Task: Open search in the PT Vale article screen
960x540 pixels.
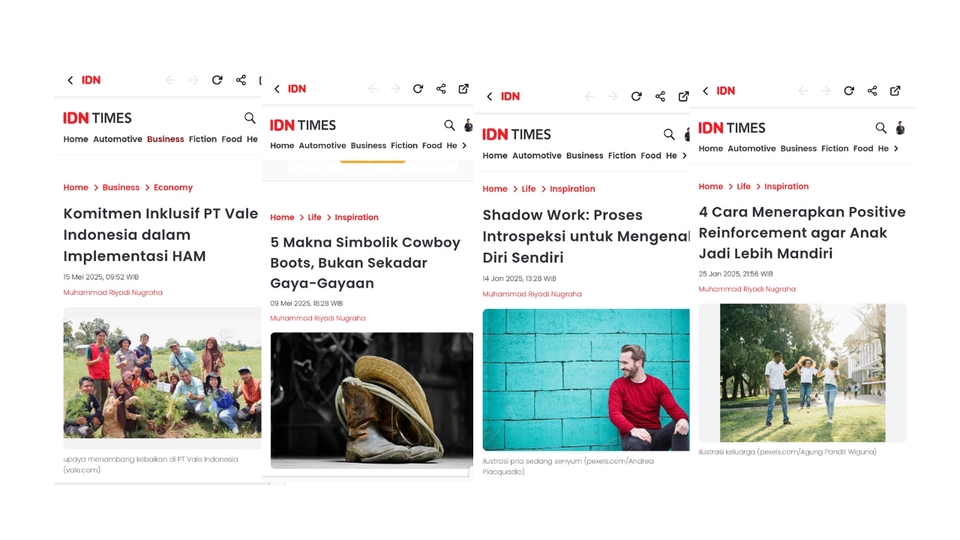Action: (x=250, y=118)
